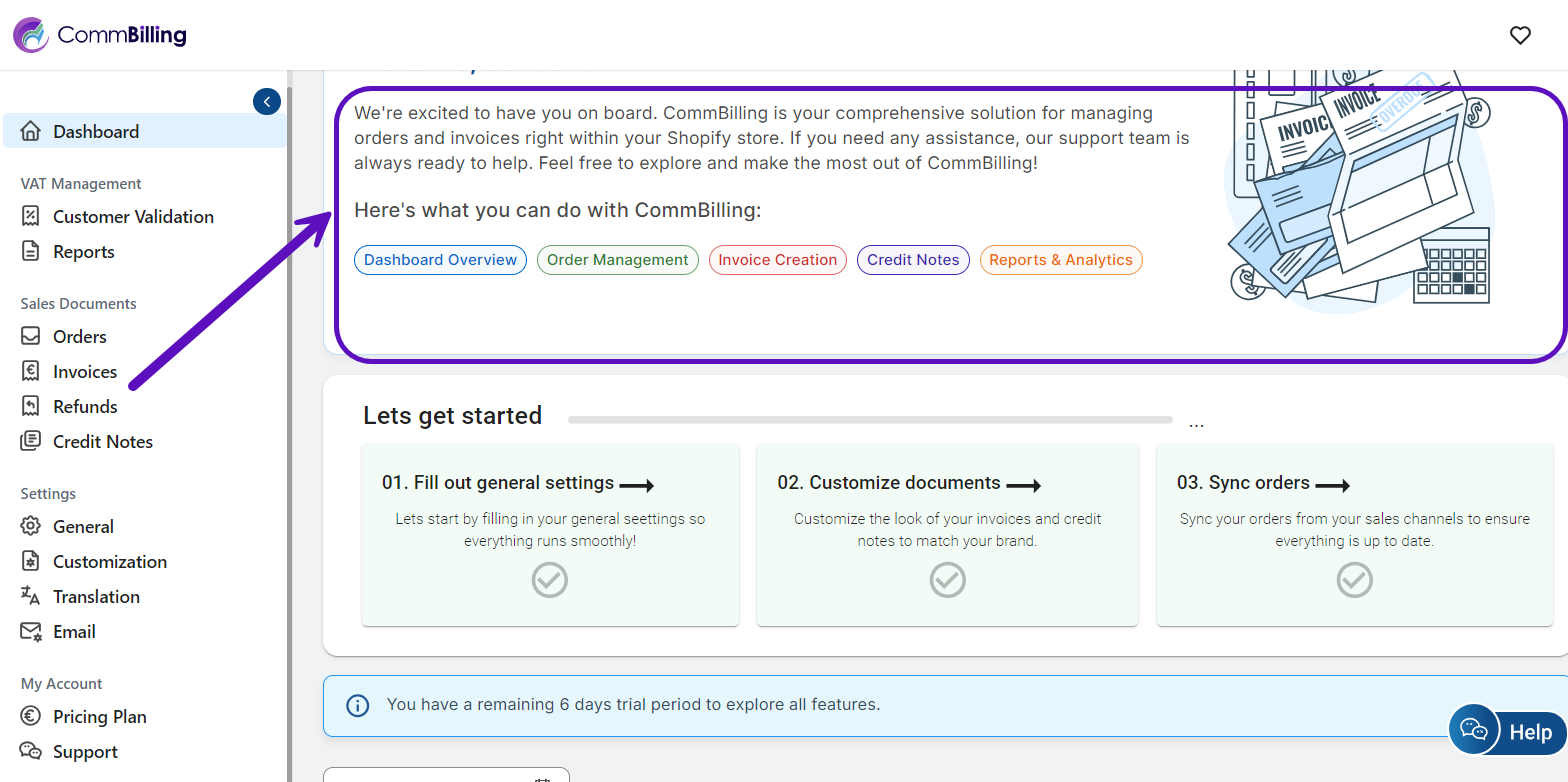Open the Support page
1568x782 pixels.
pos(85,751)
